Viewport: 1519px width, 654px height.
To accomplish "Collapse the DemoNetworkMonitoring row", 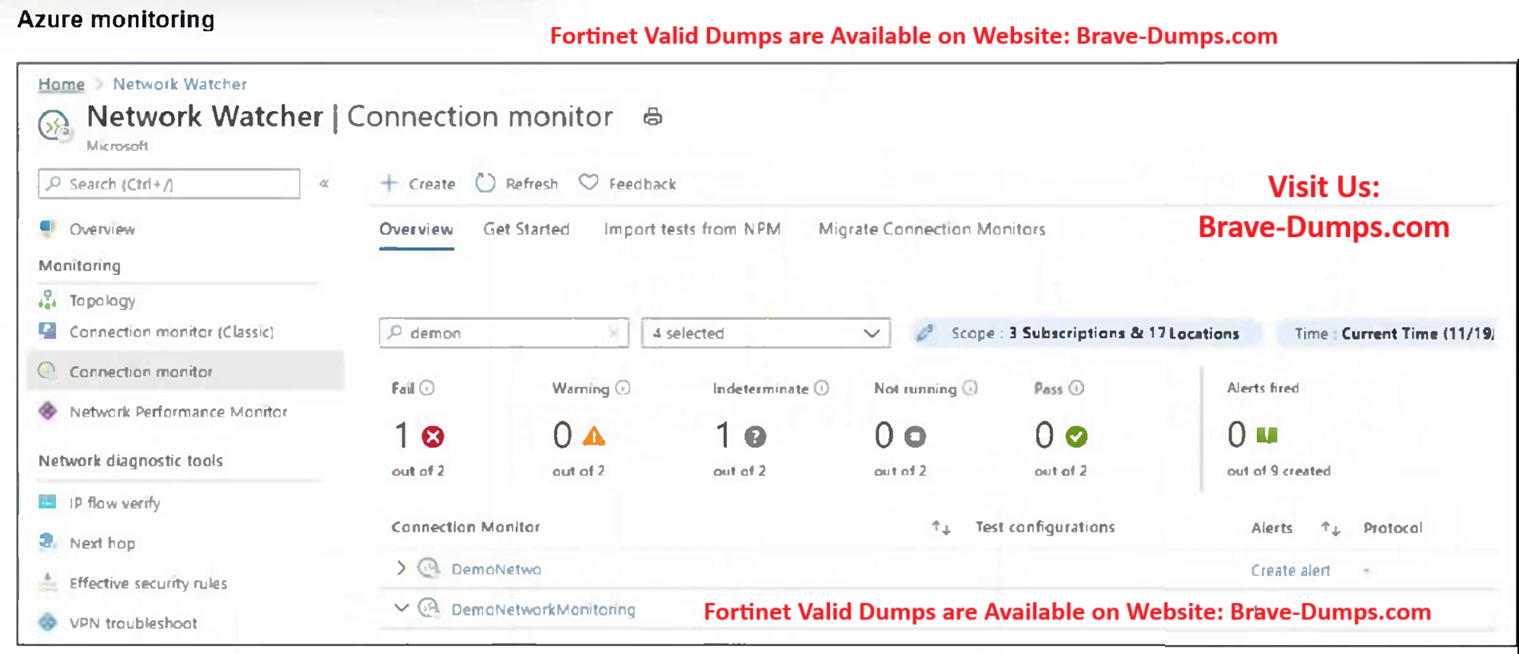I will (x=401, y=609).
